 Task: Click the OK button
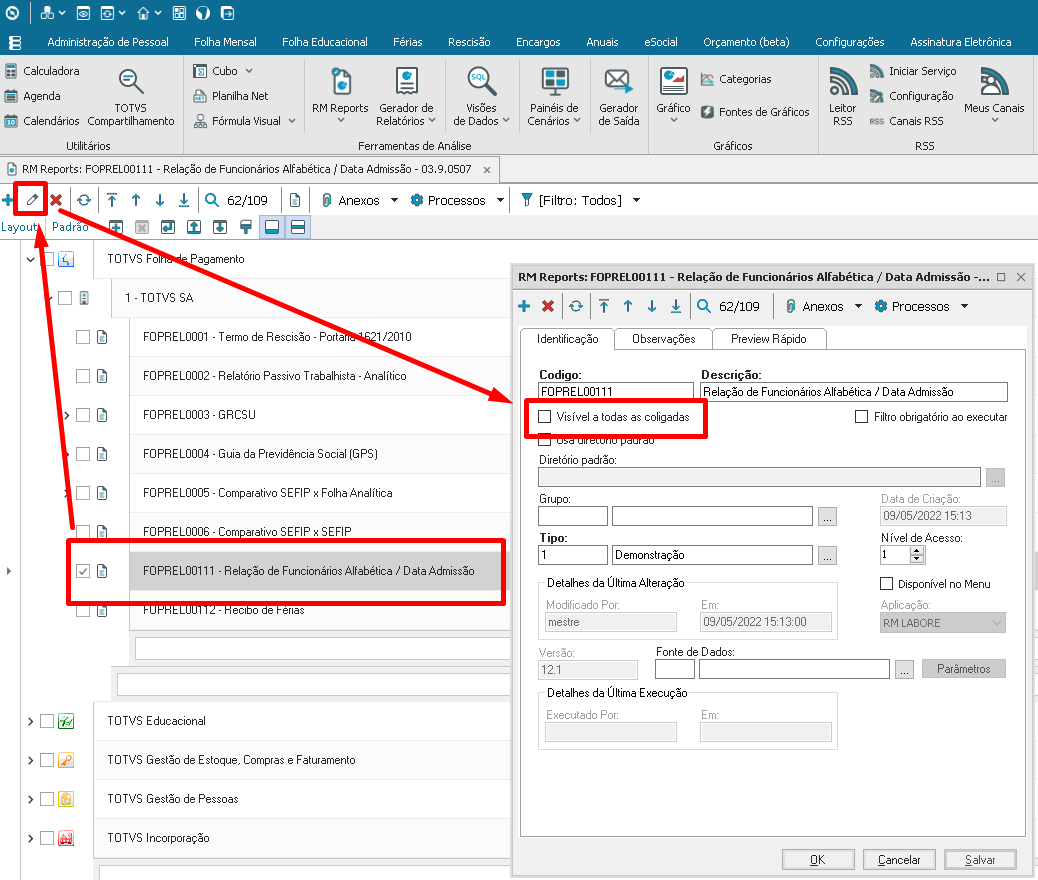[x=818, y=859]
